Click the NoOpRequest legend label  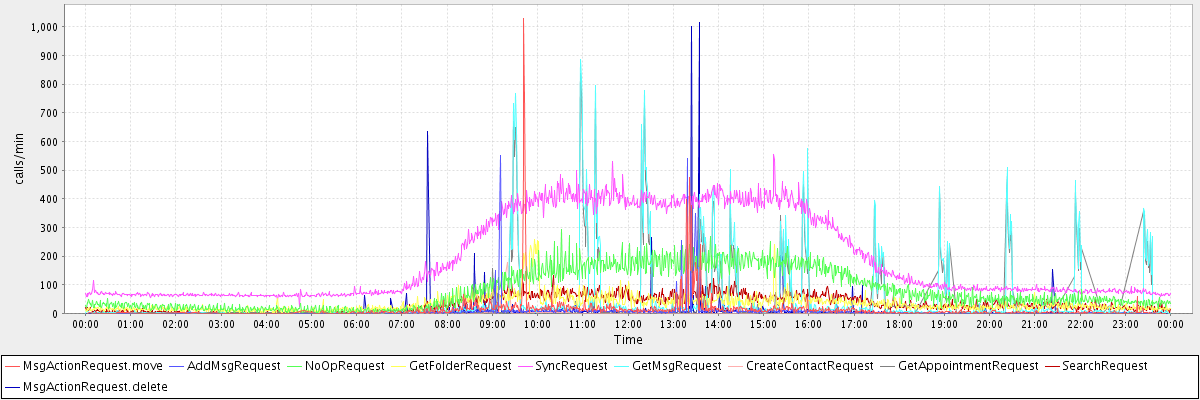pyautogui.click(x=344, y=366)
